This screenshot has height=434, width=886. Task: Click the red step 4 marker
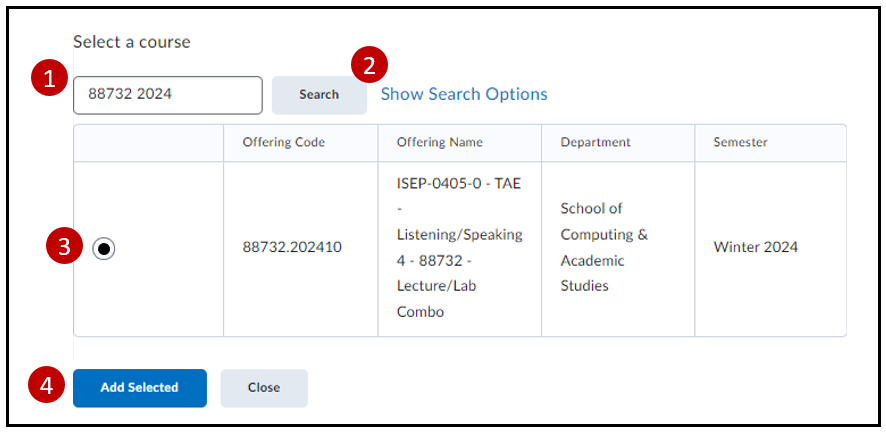(x=48, y=385)
